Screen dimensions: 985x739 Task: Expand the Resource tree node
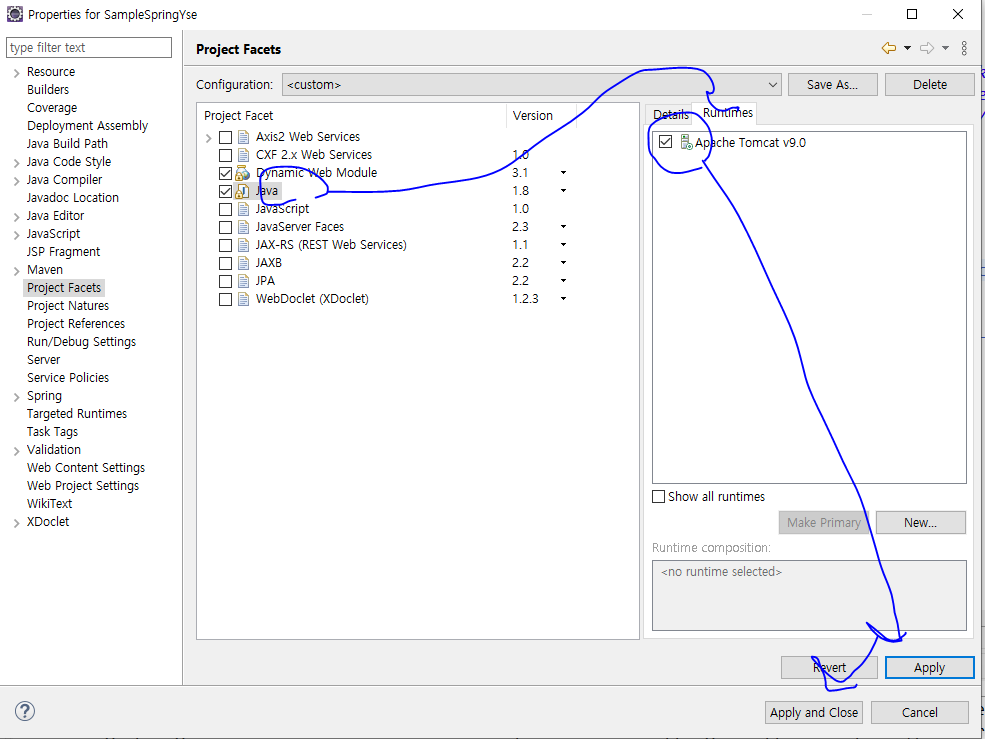point(16,73)
